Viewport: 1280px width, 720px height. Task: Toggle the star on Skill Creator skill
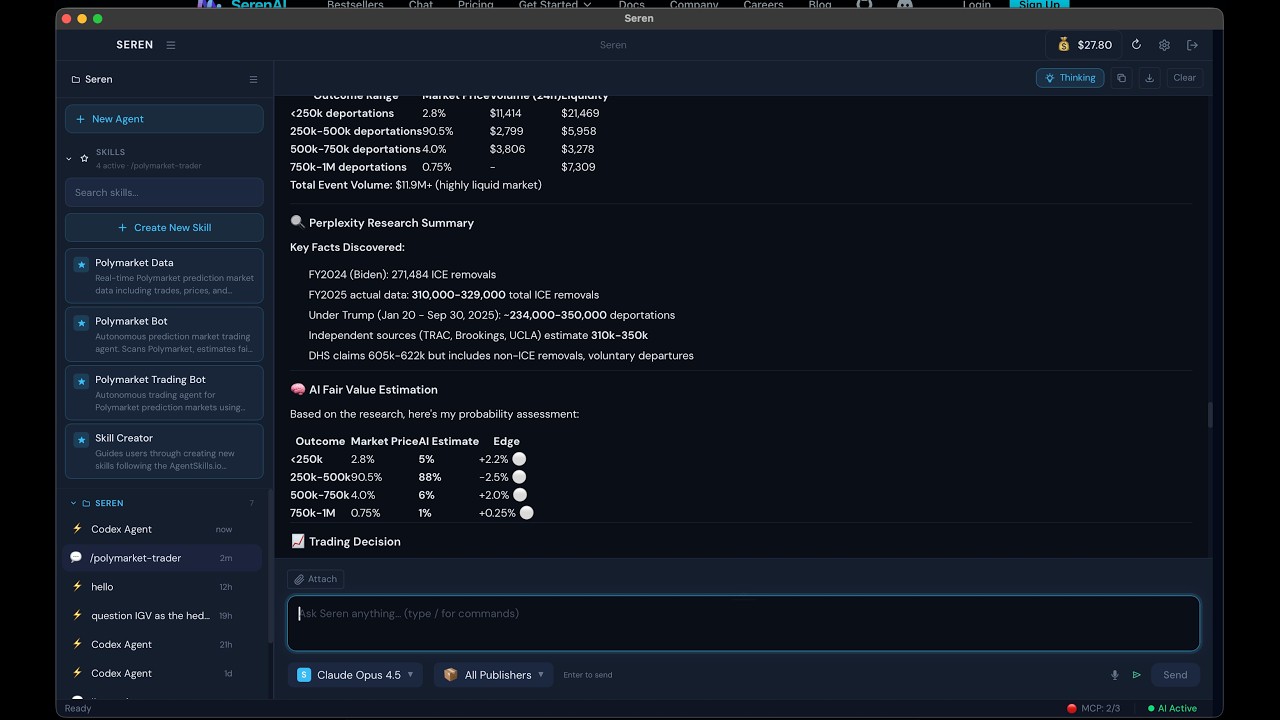[81, 439]
